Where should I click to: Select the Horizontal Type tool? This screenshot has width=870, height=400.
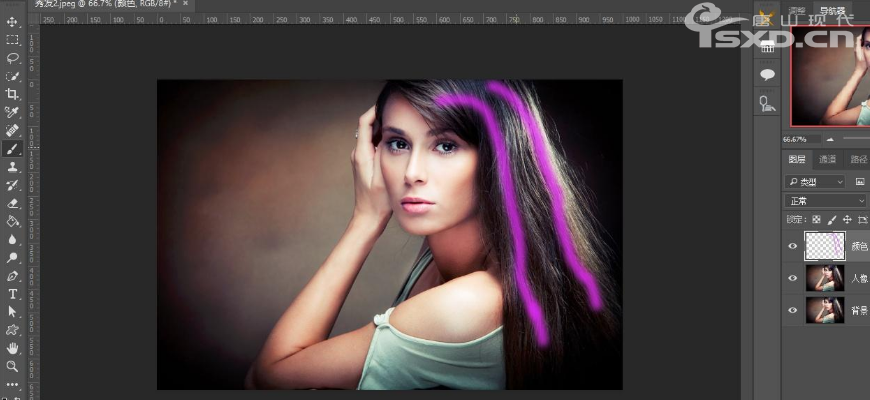13,294
